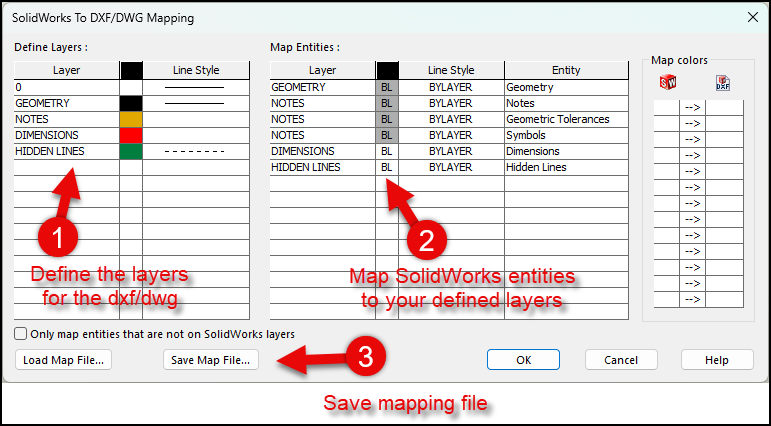Confirm with the OK button

coord(523,360)
